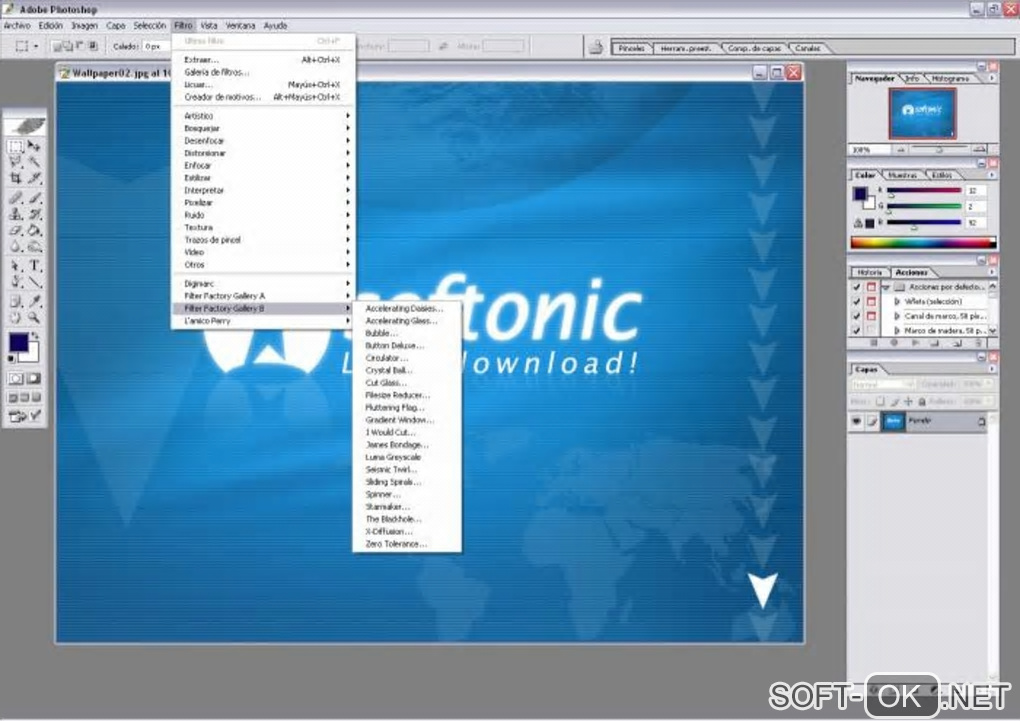Image resolution: width=1020 pixels, height=721 pixels.
Task: Toggle the Marco de madera action checkmark
Action: pyautogui.click(x=857, y=331)
